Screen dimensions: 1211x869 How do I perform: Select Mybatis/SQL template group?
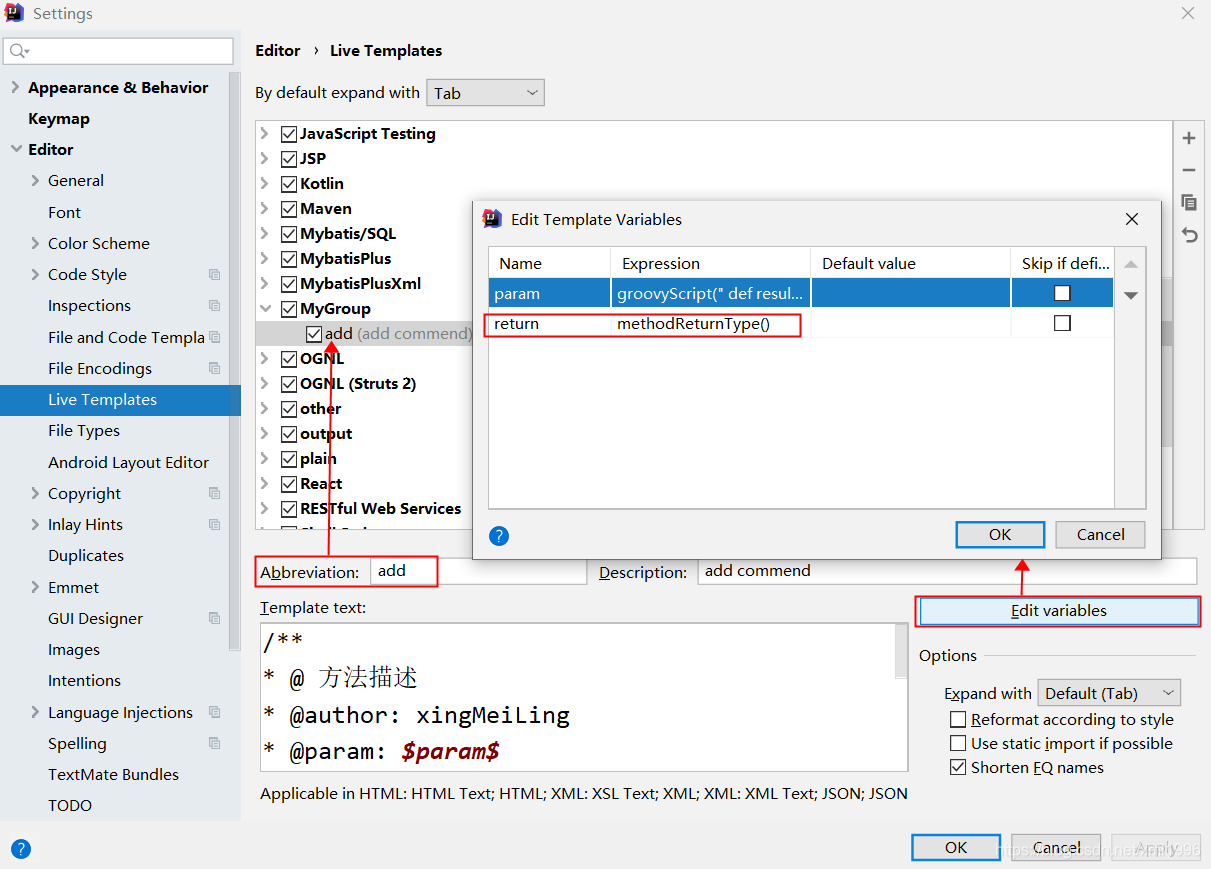point(348,234)
